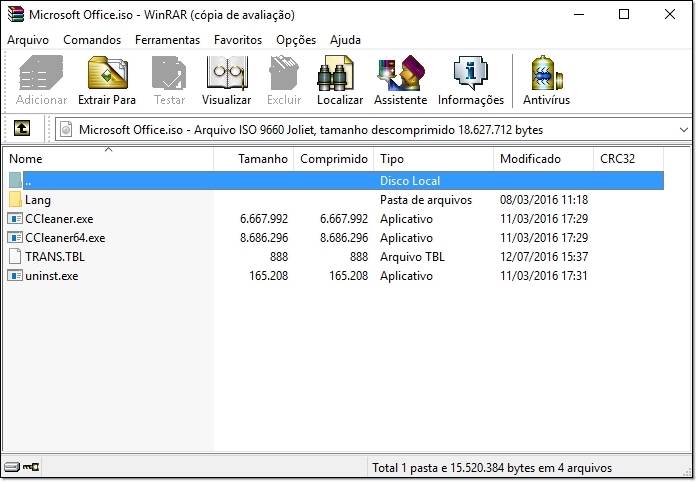Click the TRANS.TBL file icon
Image resolution: width=697 pixels, height=482 pixels.
click(x=15, y=257)
